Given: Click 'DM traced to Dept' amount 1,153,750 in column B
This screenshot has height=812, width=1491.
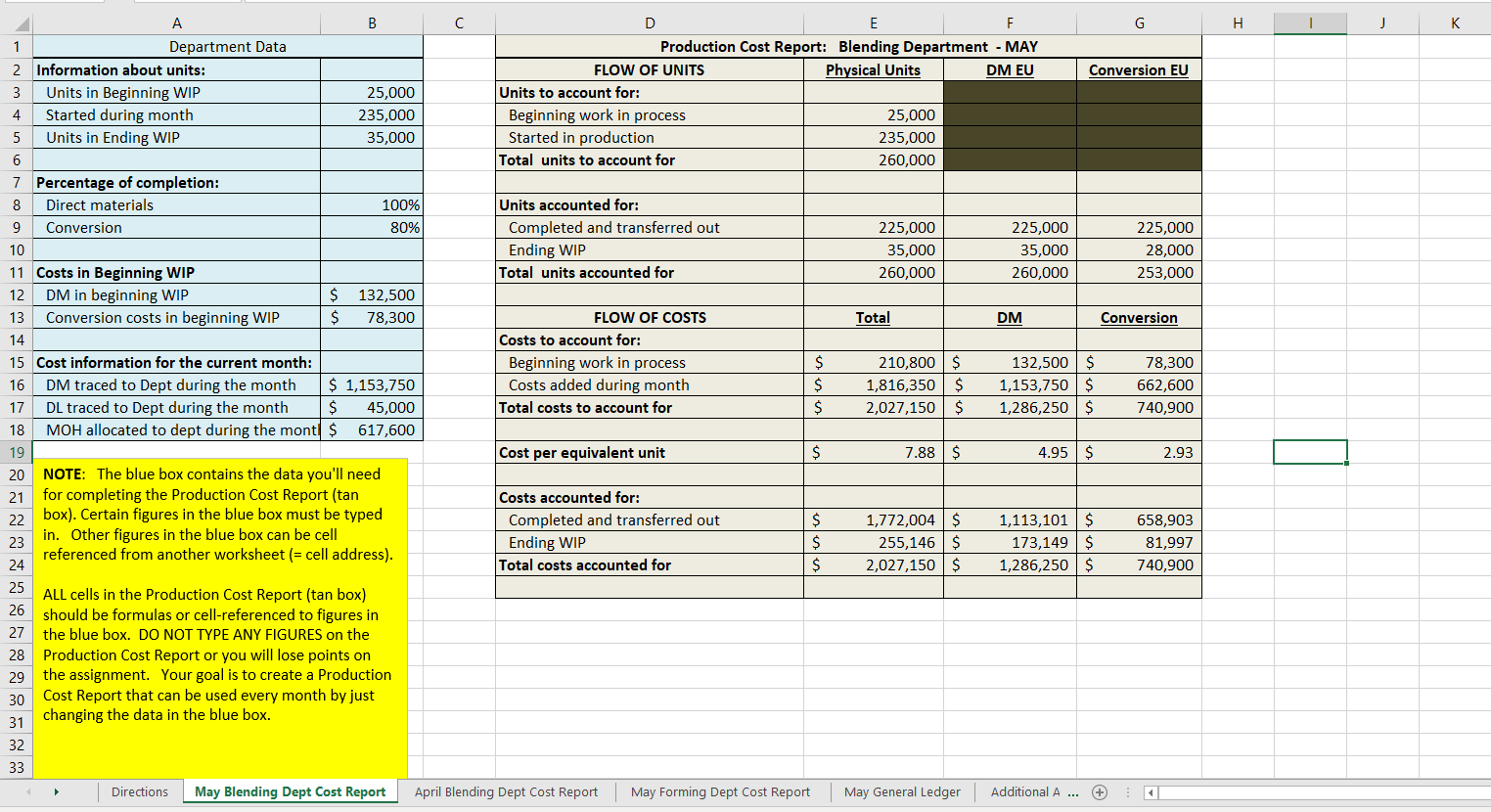Looking at the screenshot, I should click(372, 384).
